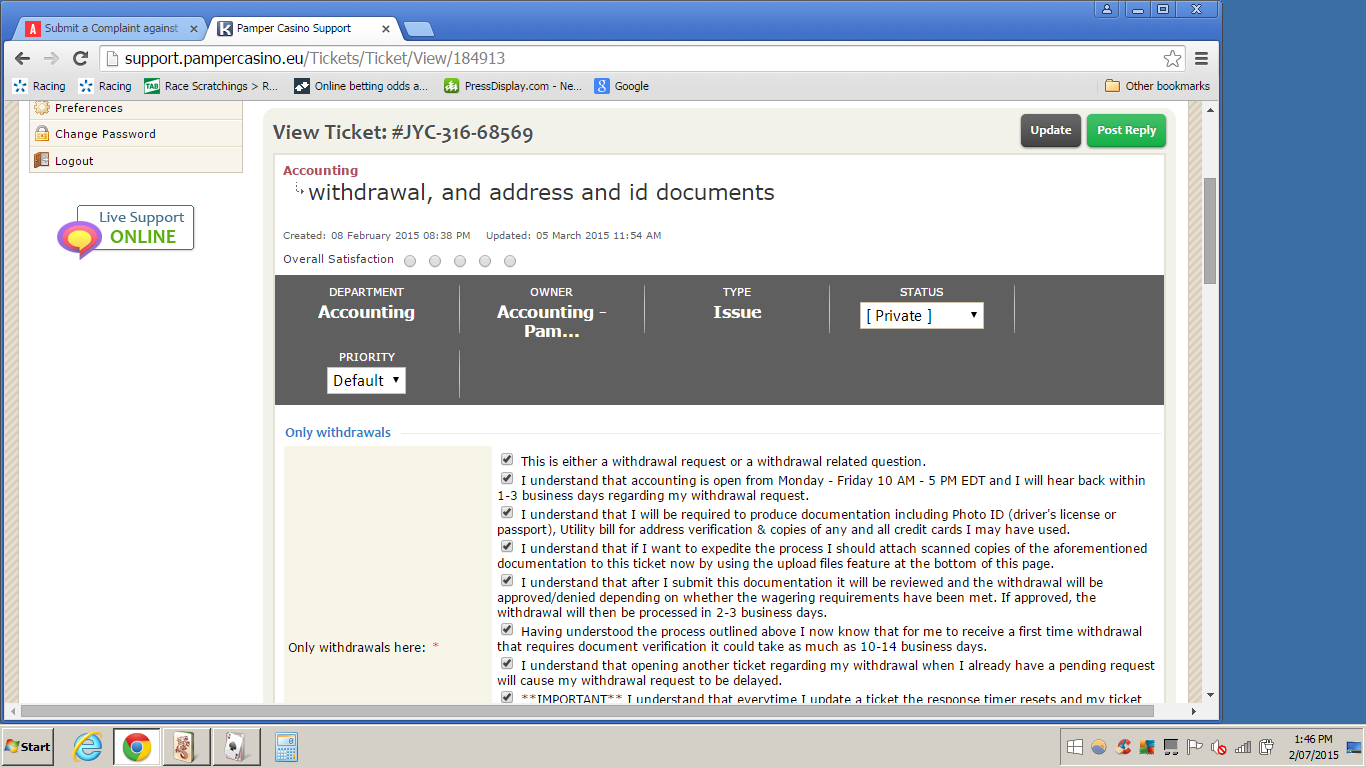The height and width of the screenshot is (768, 1366).
Task: Open Preferences in the sidebar menu
Action: point(136,108)
